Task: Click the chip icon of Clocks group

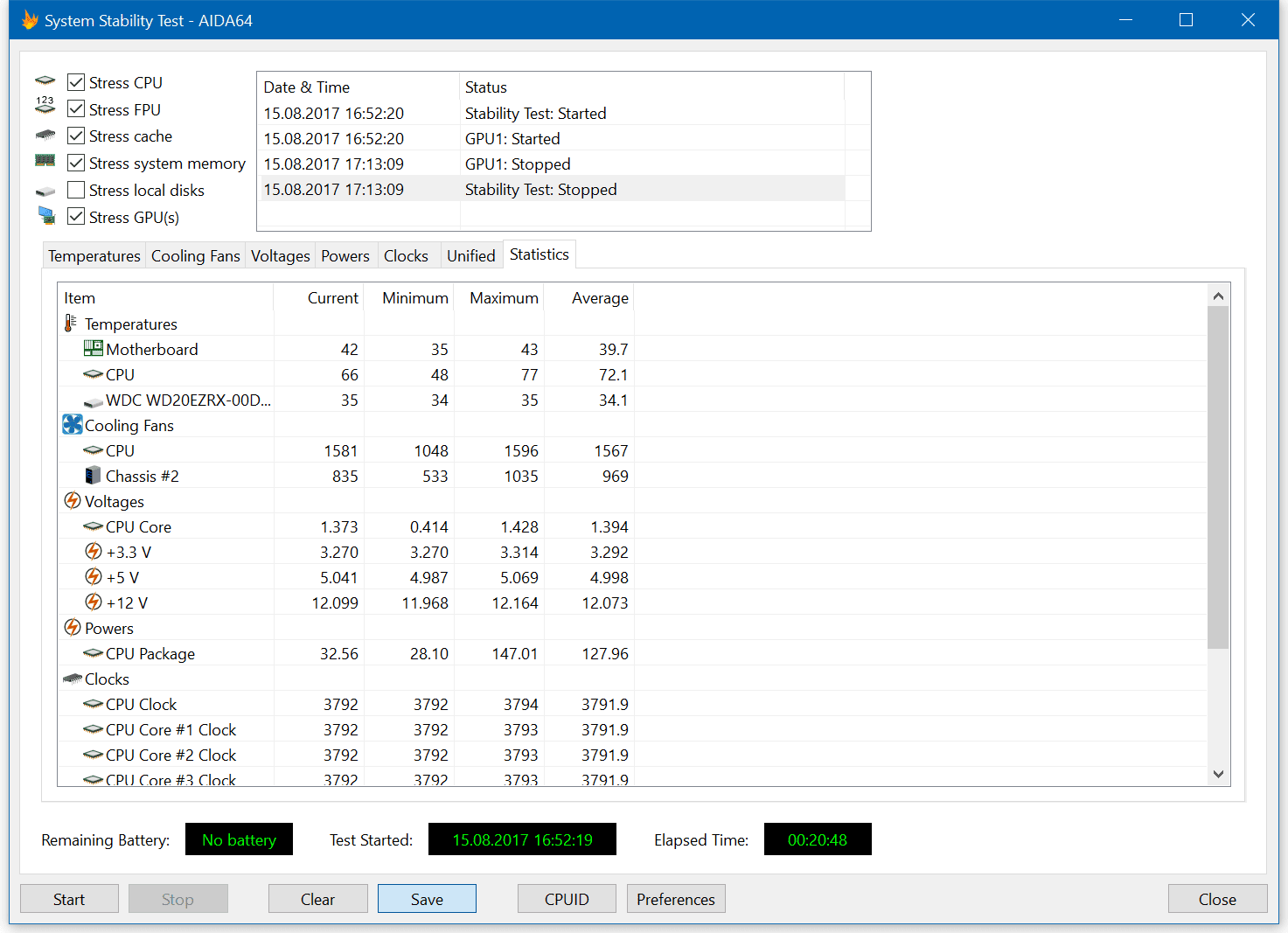Action: 73,679
